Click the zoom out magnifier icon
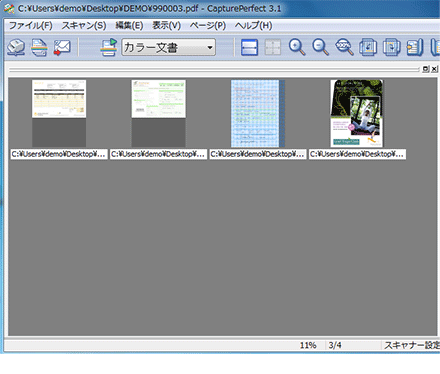 point(320,47)
